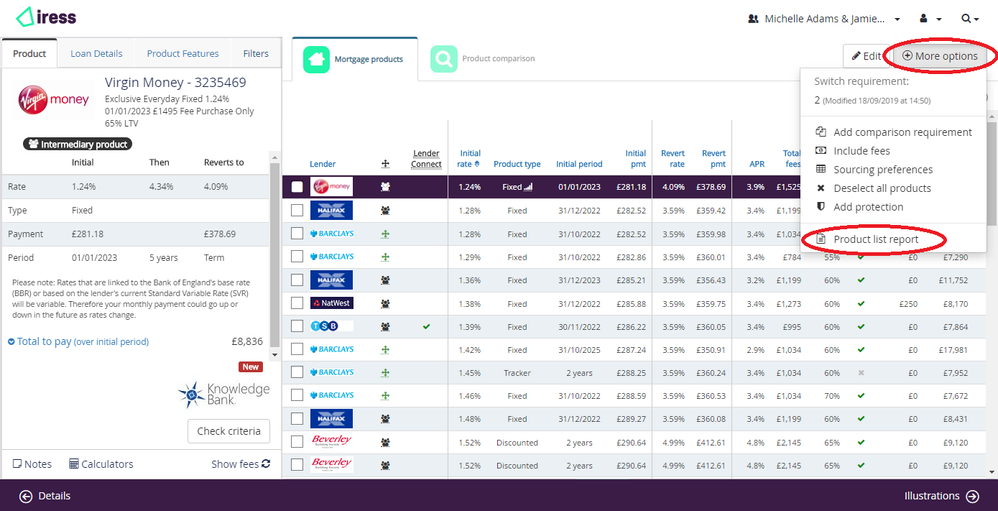The width and height of the screenshot is (998, 511).
Task: Sort by Initial period column header
Action: click(x=579, y=164)
